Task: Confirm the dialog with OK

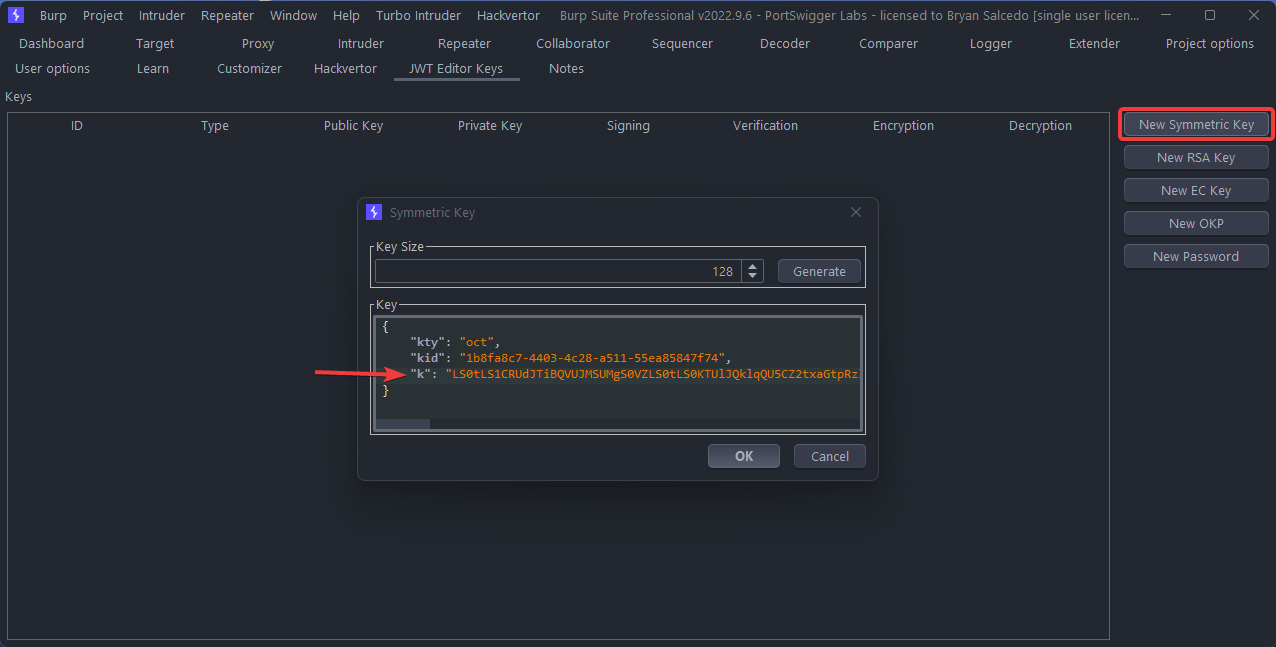Action: pos(743,456)
